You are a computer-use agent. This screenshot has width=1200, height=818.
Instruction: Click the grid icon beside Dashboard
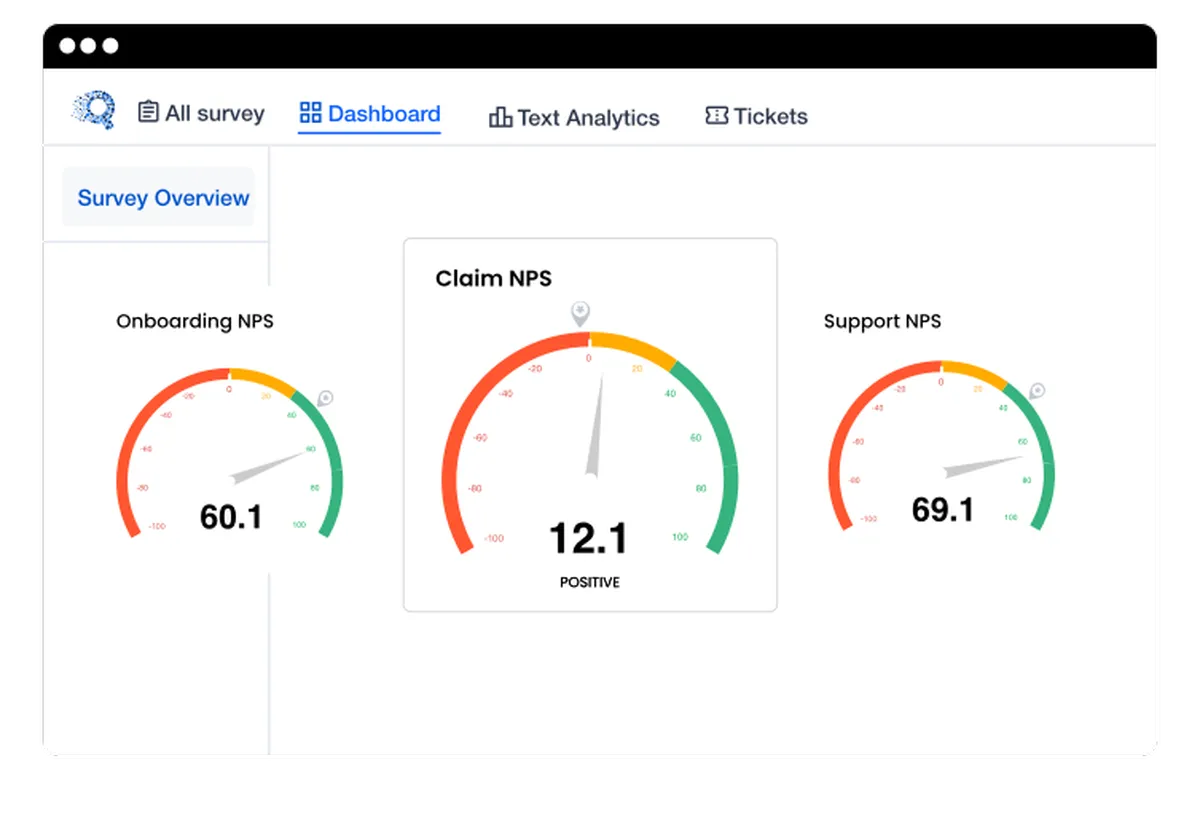point(310,113)
